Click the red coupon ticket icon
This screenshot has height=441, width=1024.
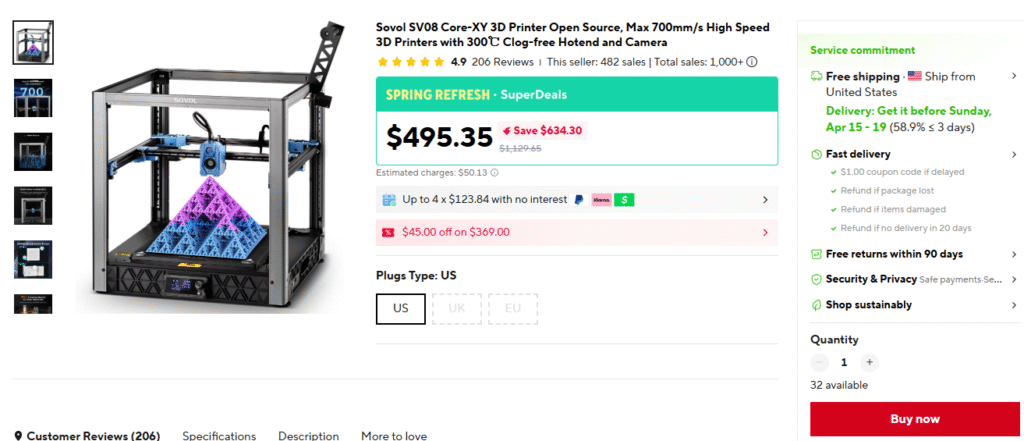[x=388, y=232]
